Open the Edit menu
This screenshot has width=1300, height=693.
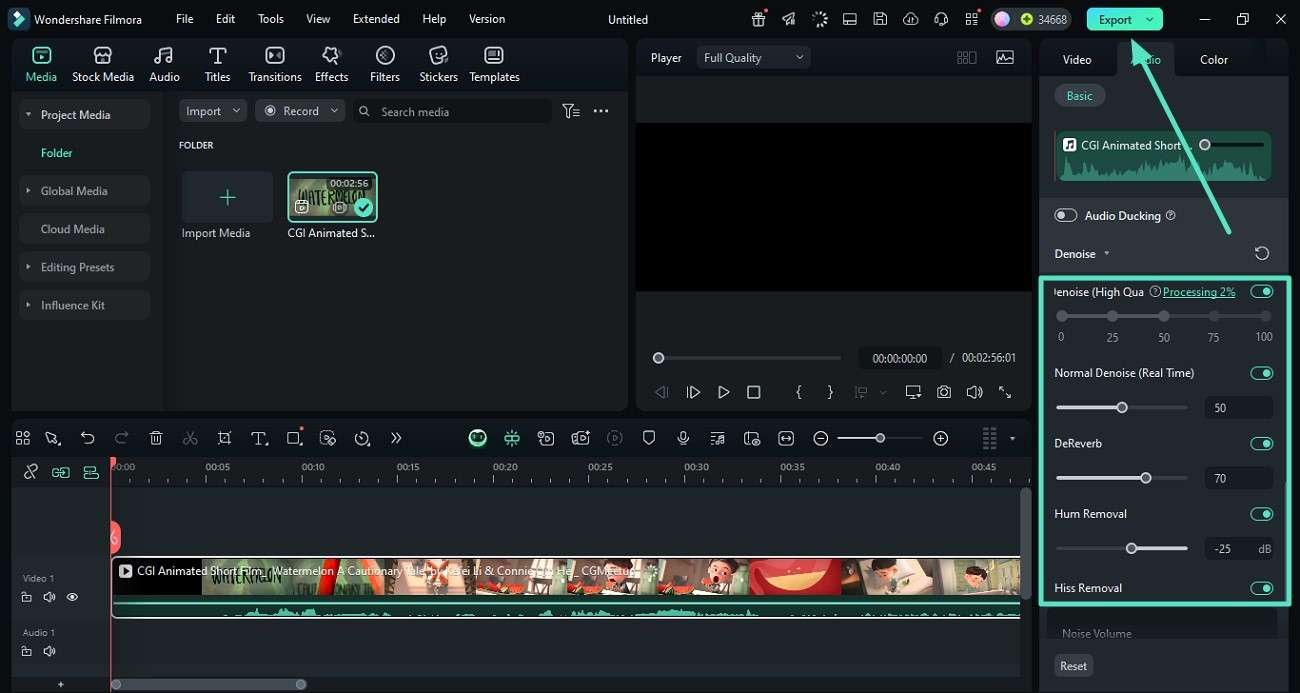226,19
